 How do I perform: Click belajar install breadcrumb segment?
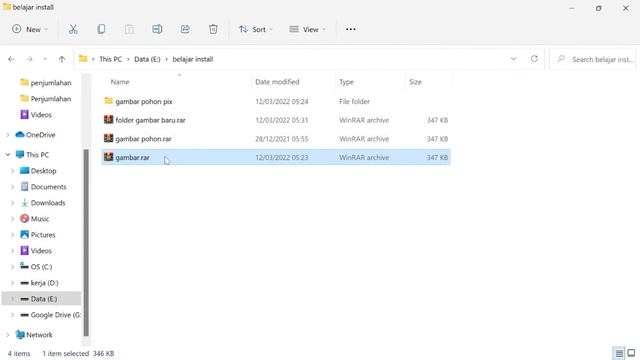tap(193, 59)
